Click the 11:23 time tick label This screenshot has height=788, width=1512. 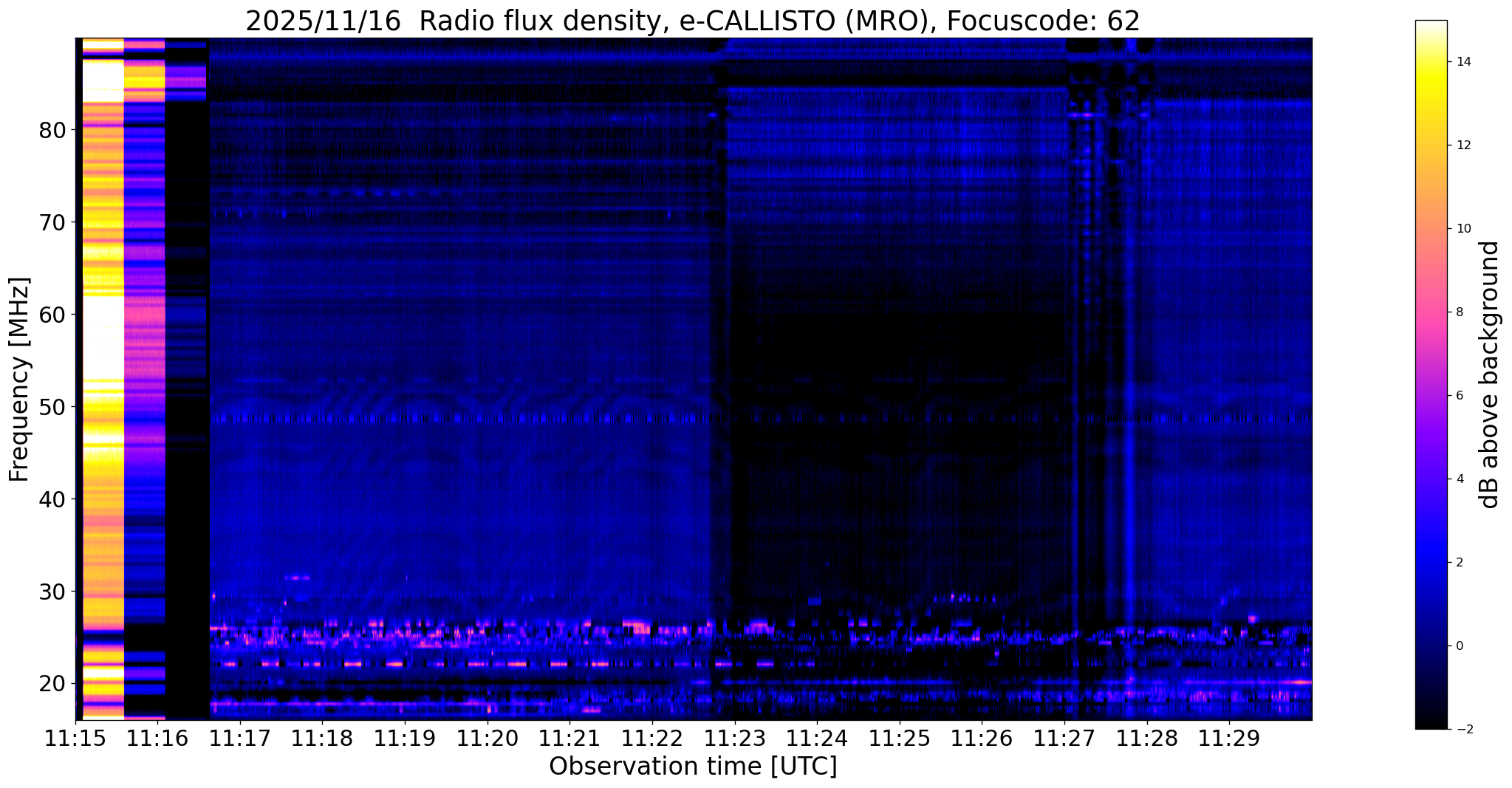(x=734, y=739)
